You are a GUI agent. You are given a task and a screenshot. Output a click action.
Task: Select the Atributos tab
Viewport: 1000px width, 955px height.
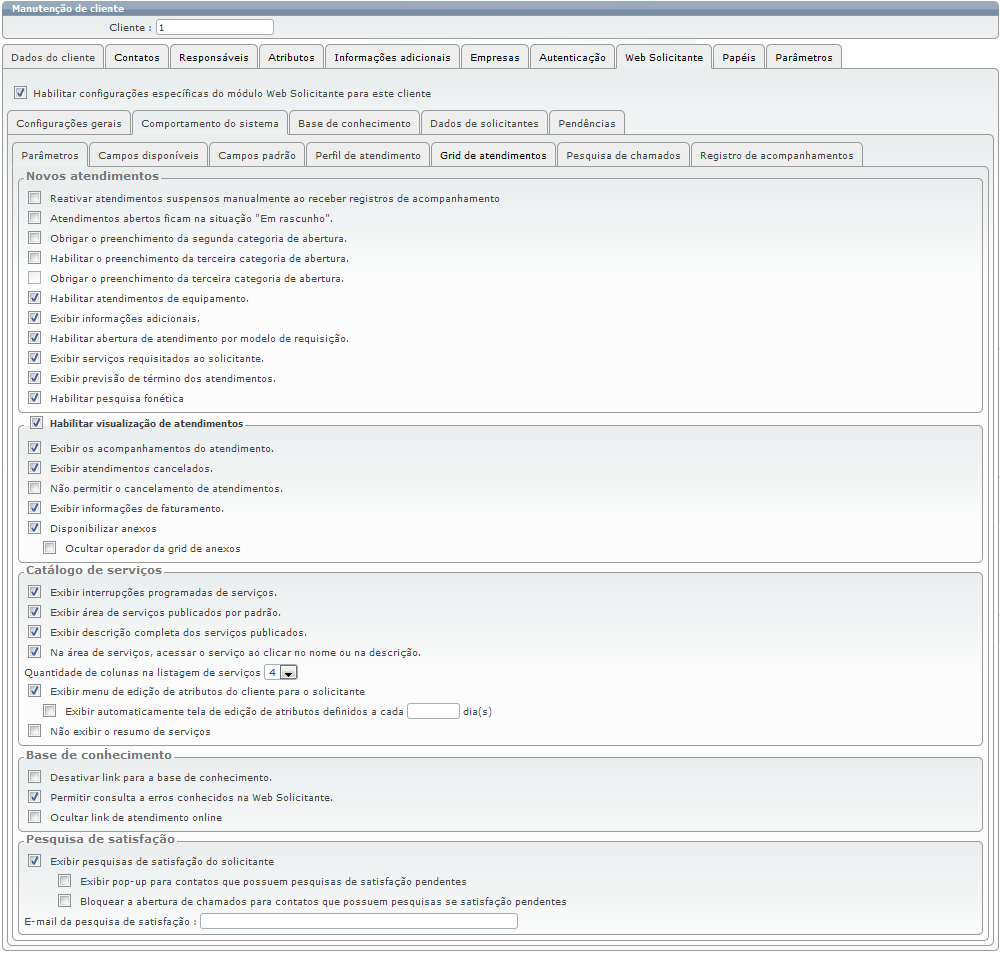coord(291,57)
